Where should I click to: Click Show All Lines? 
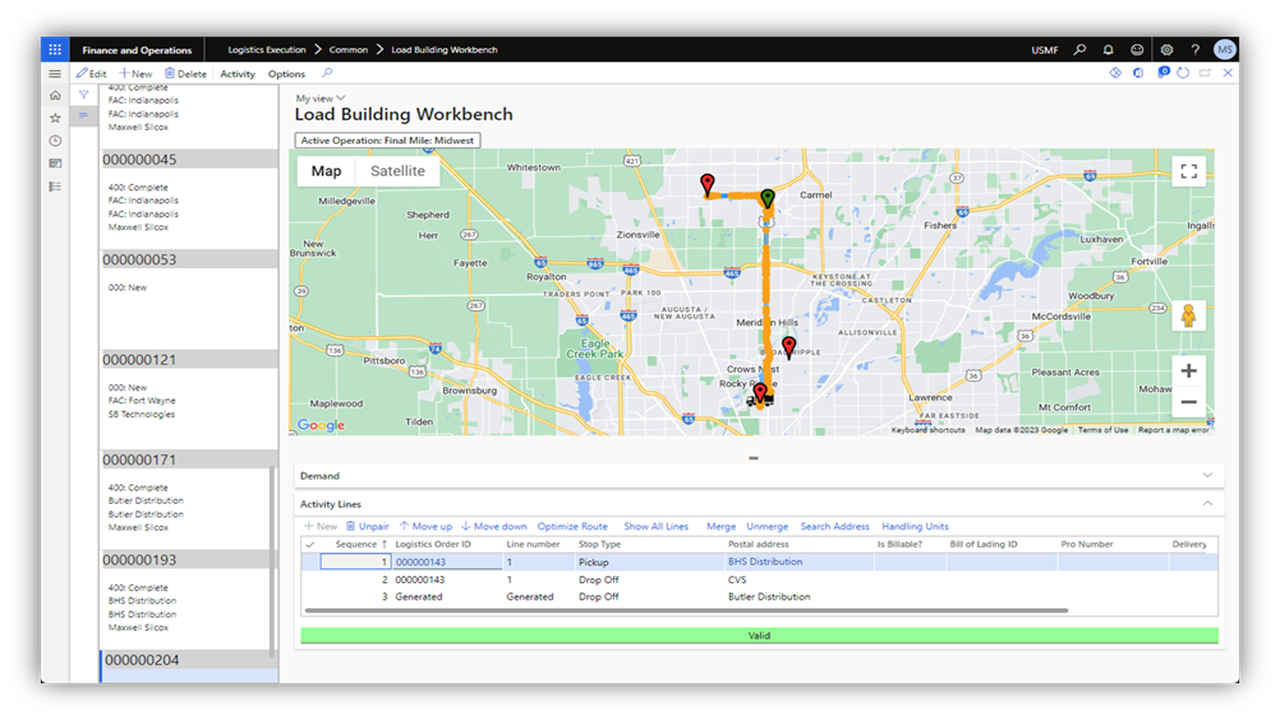(x=656, y=526)
